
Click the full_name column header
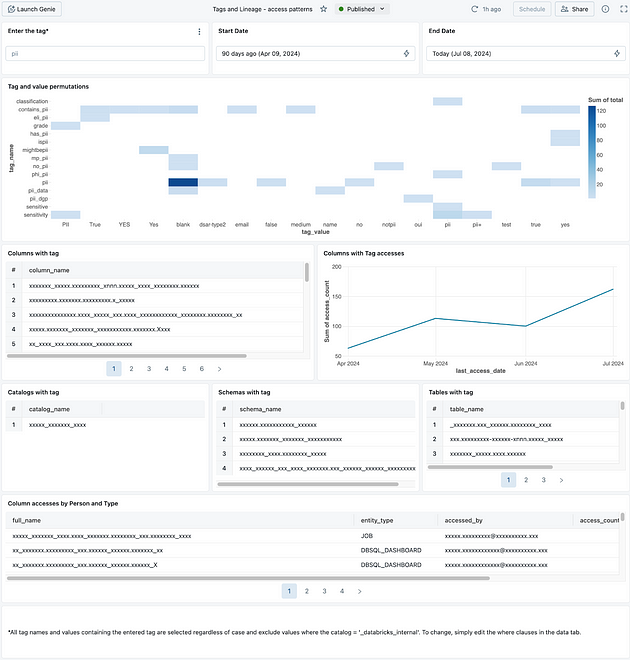[27, 520]
